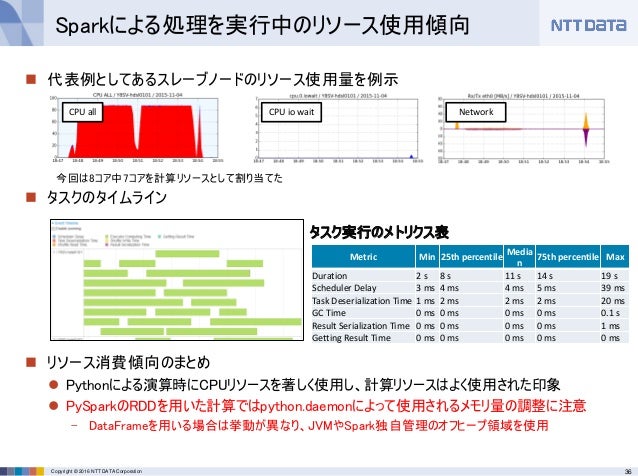Click Task Deserialization Time Min value '1 ms'
Image resolution: width=638 pixels, height=476 pixels.
(425, 301)
